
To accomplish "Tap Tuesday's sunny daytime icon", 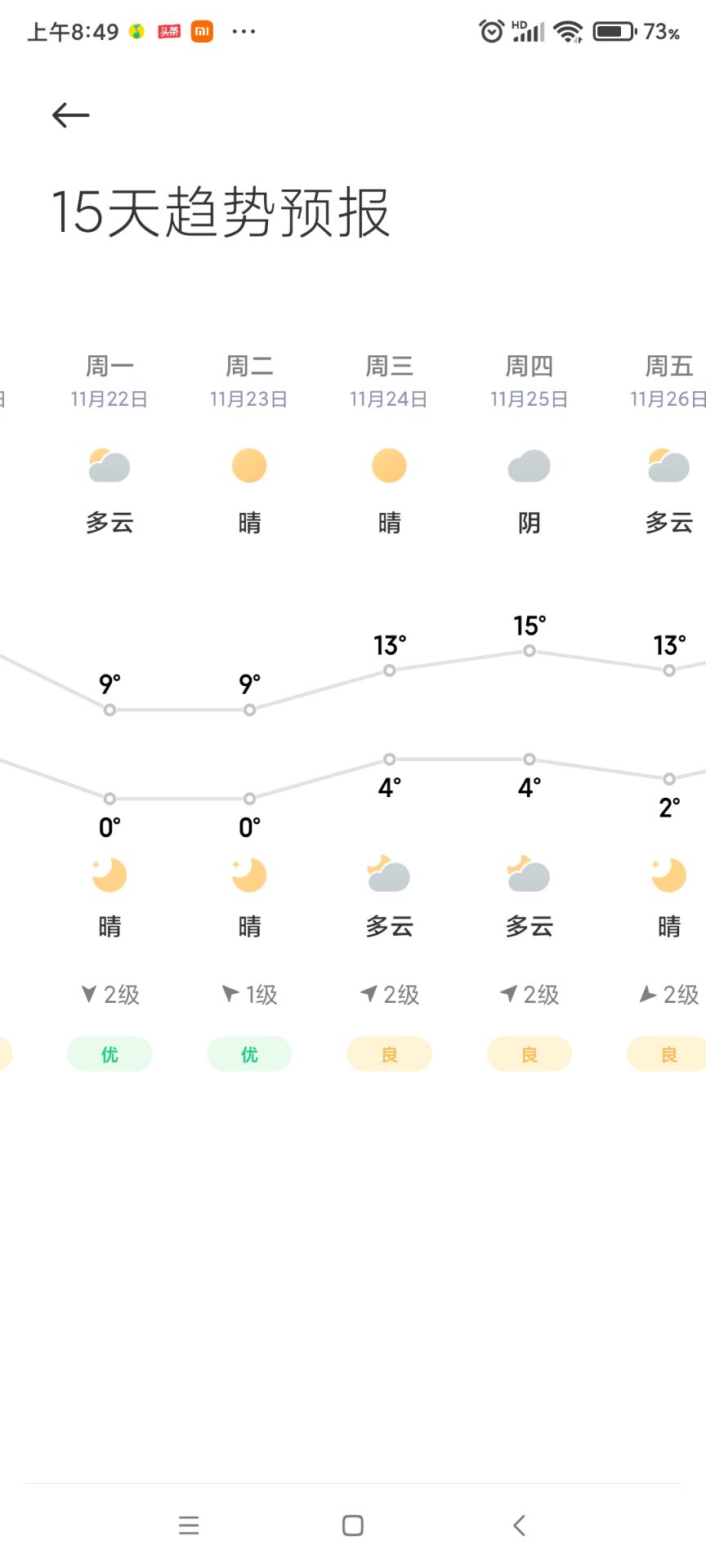I will 249,465.
